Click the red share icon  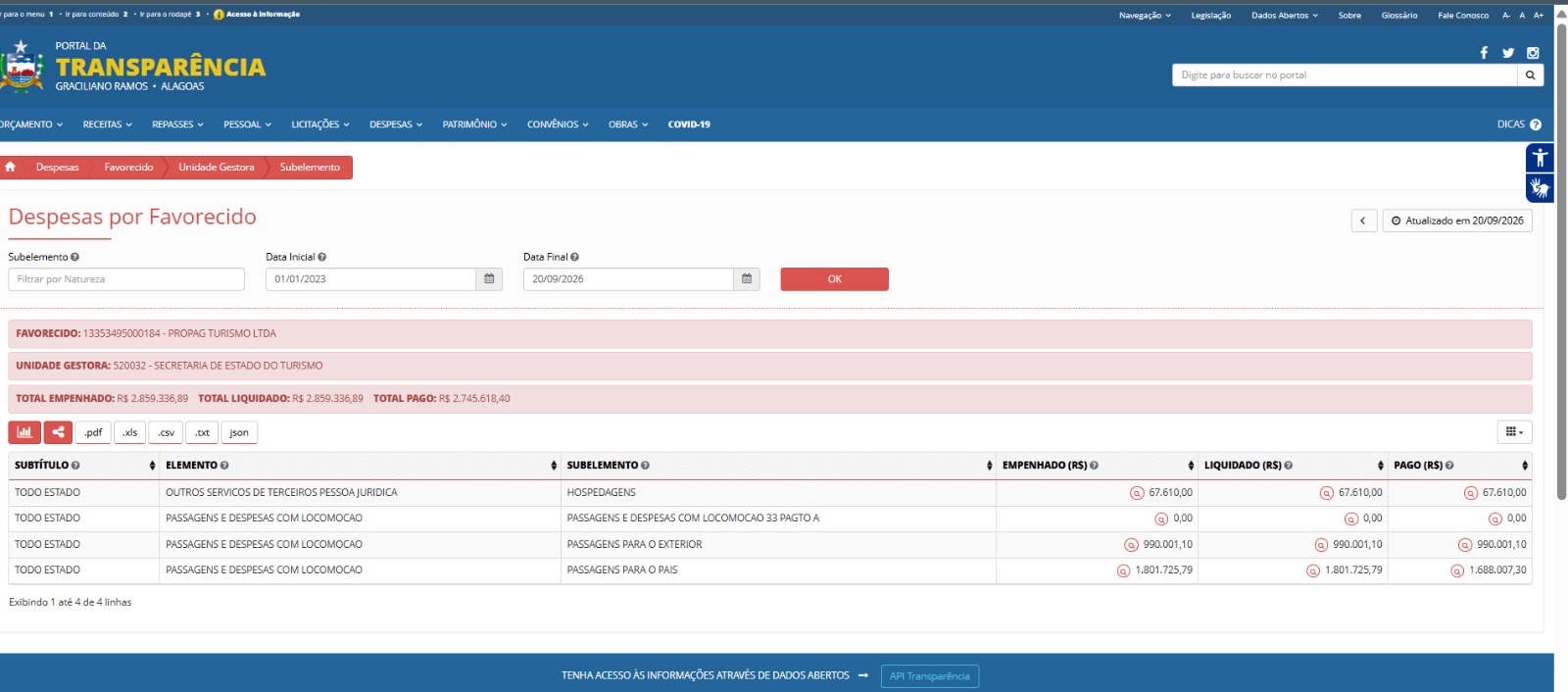tap(58, 432)
